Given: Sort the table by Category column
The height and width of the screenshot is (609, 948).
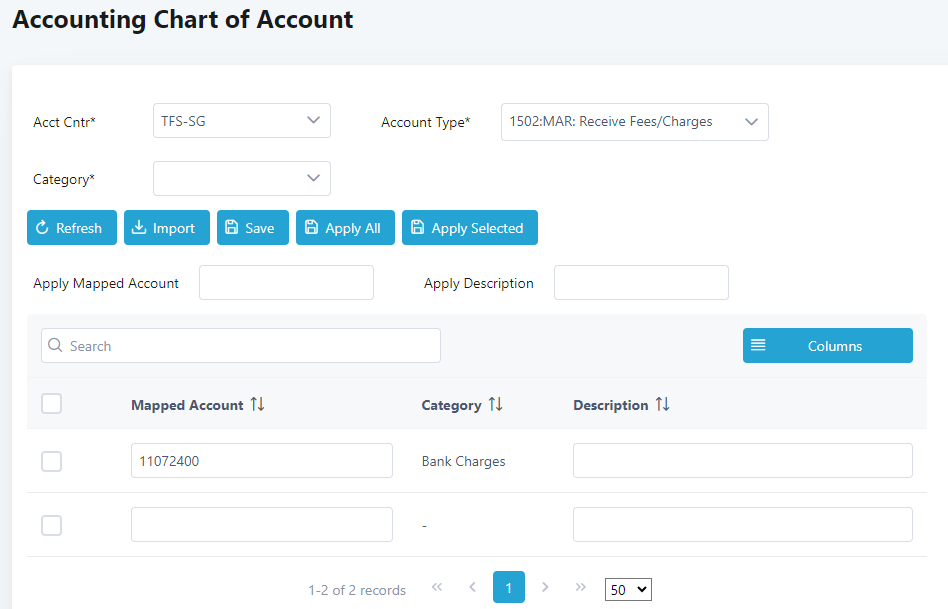Looking at the screenshot, I should click(x=496, y=404).
